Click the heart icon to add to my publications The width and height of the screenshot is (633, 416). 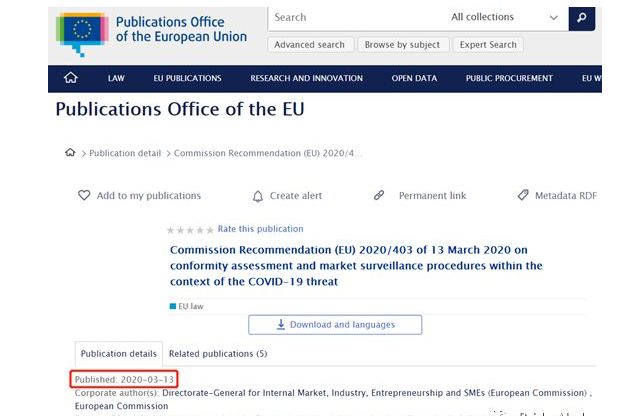tap(84, 195)
